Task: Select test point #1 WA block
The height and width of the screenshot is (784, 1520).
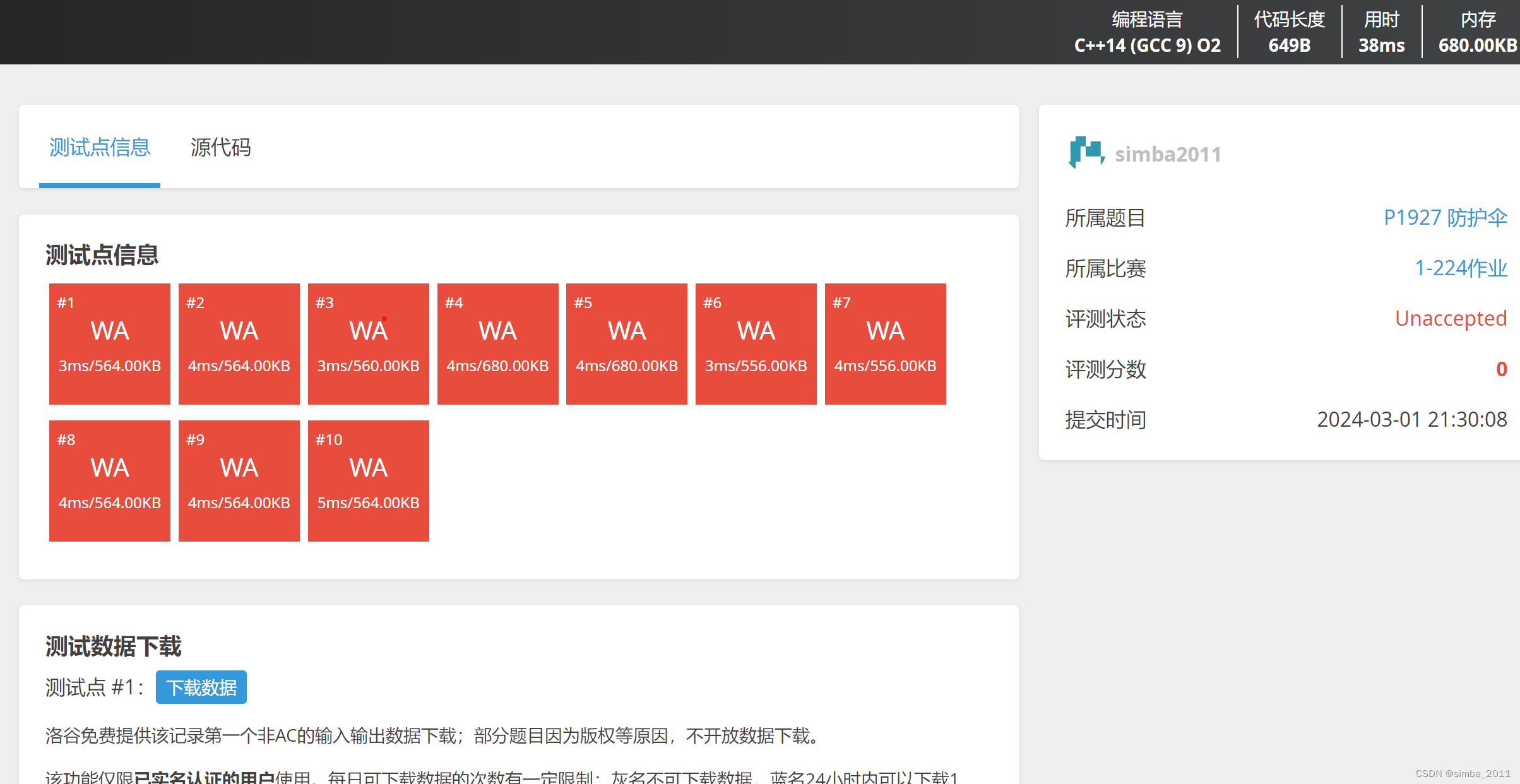Action: tap(110, 343)
